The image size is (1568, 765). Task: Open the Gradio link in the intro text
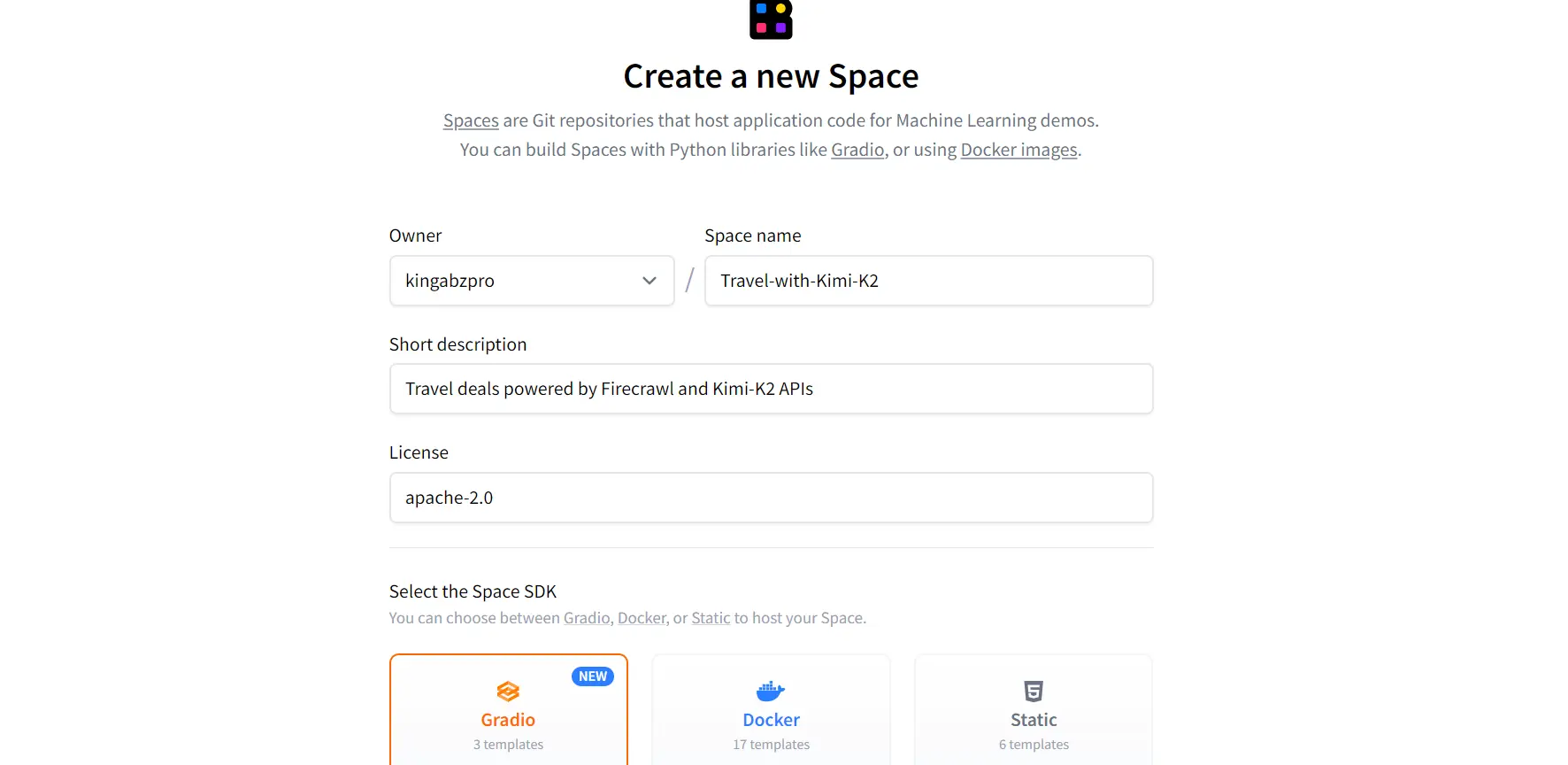(857, 150)
